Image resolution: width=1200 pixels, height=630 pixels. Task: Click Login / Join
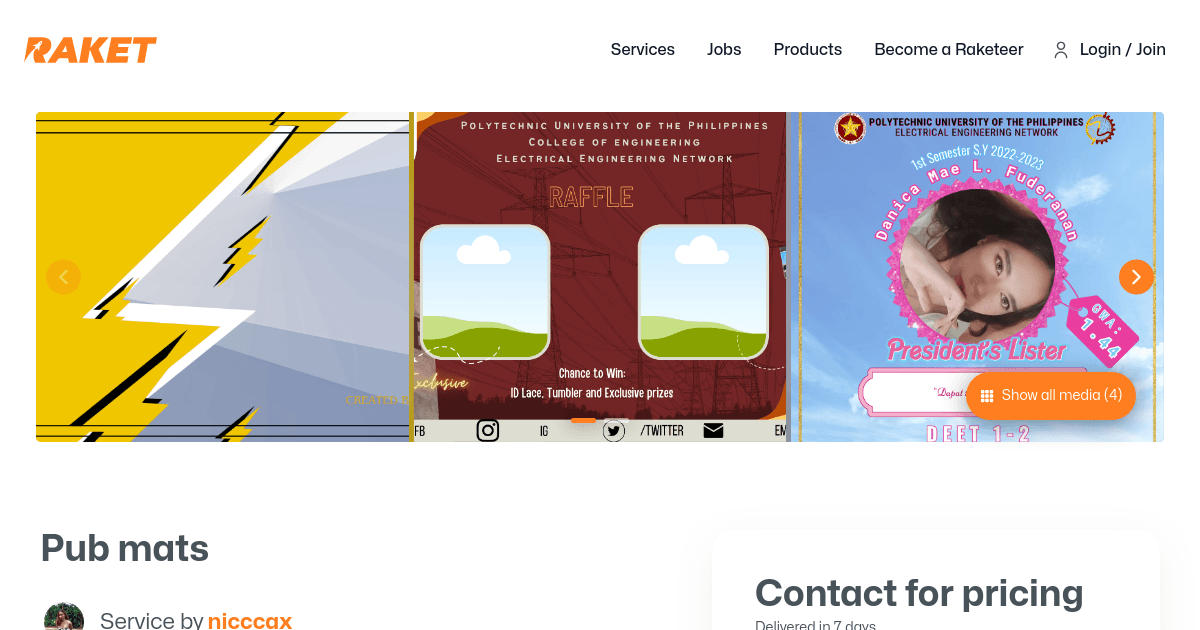click(x=1123, y=50)
